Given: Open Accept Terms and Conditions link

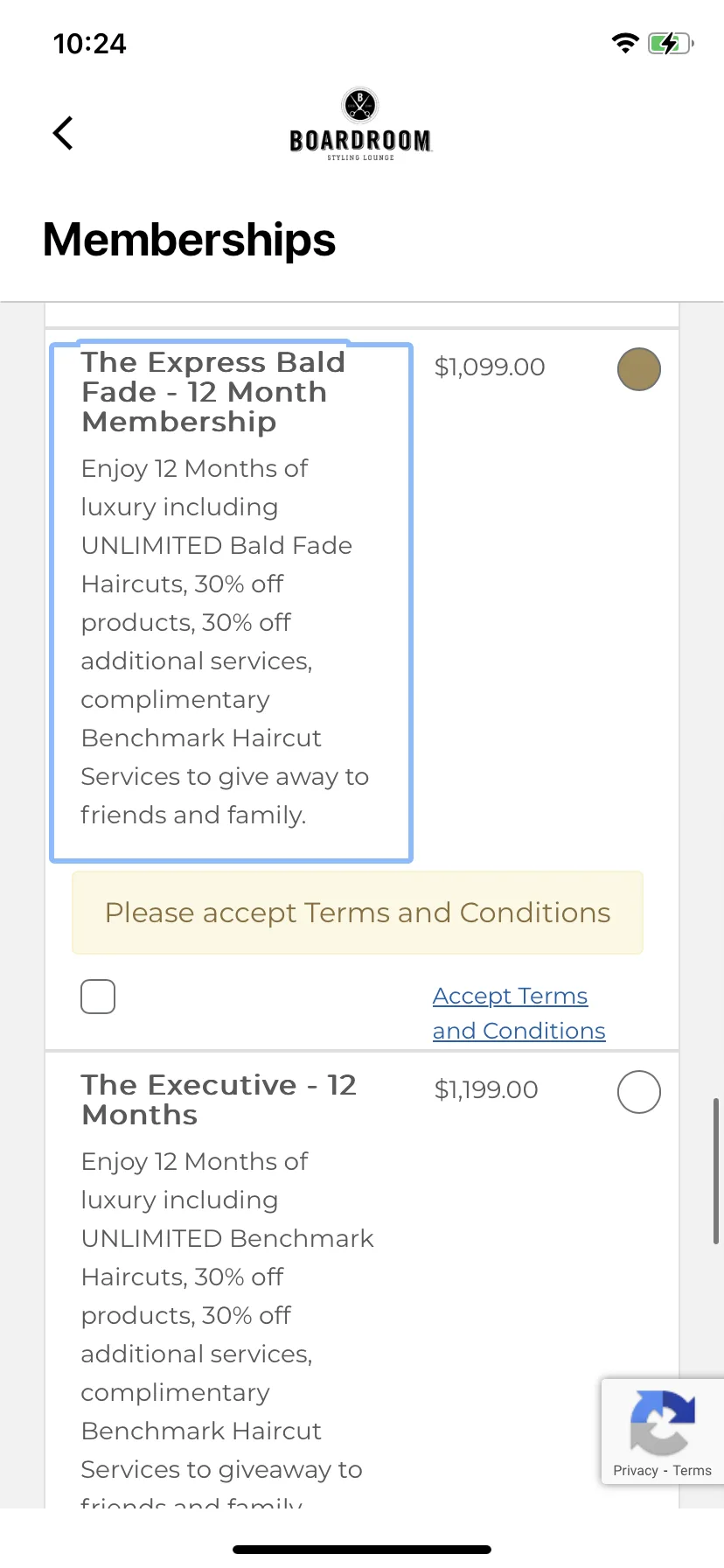Looking at the screenshot, I should 519,1013.
